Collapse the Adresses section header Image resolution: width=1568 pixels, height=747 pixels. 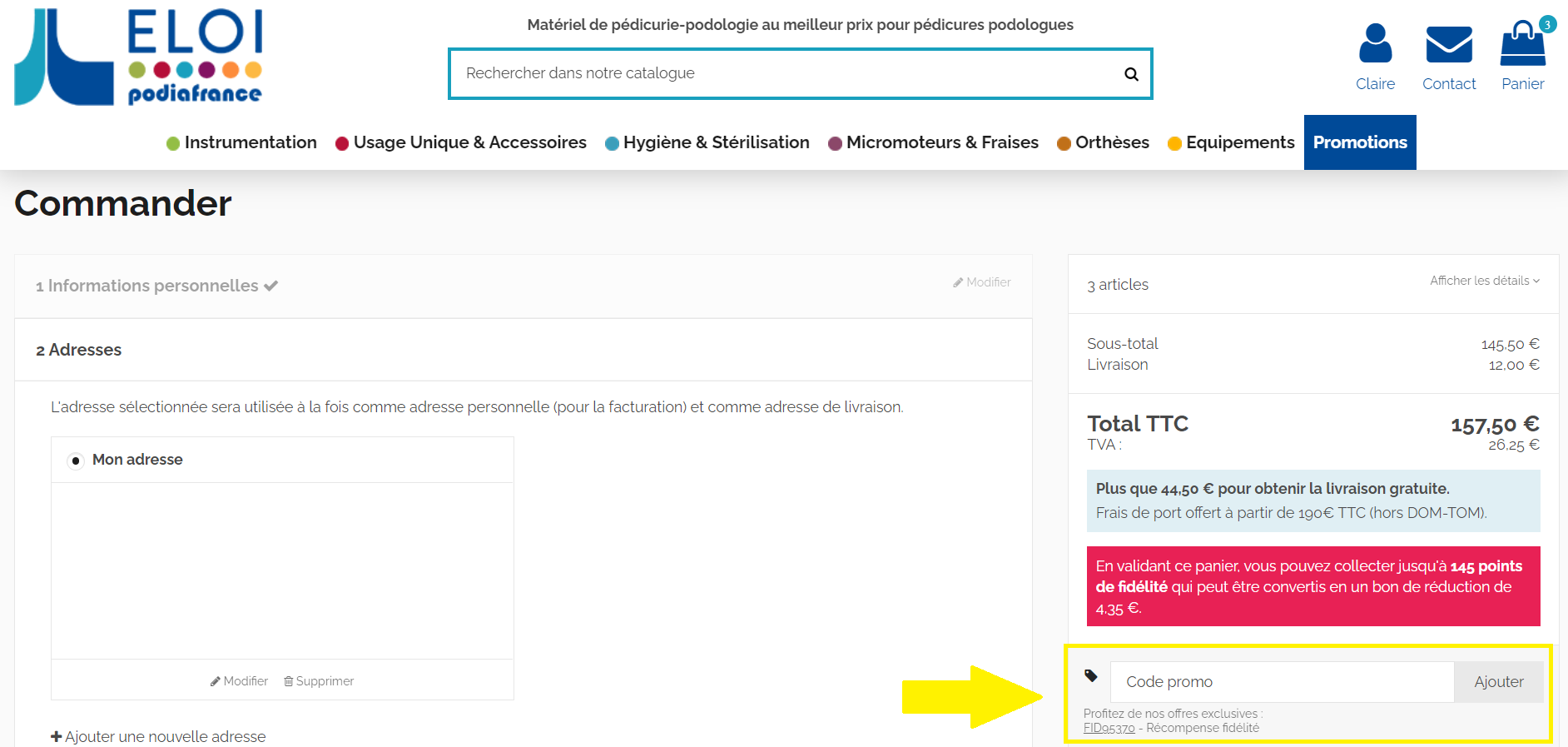click(79, 350)
